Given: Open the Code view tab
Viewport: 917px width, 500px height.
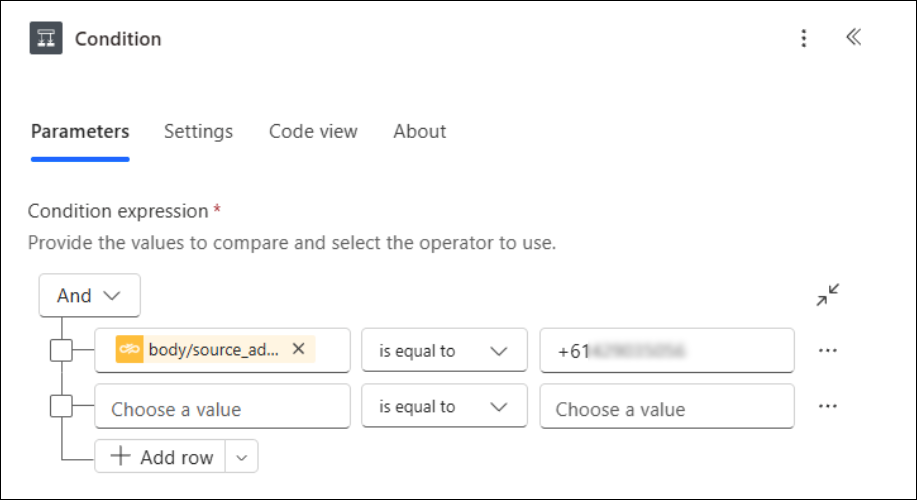Looking at the screenshot, I should 313,132.
